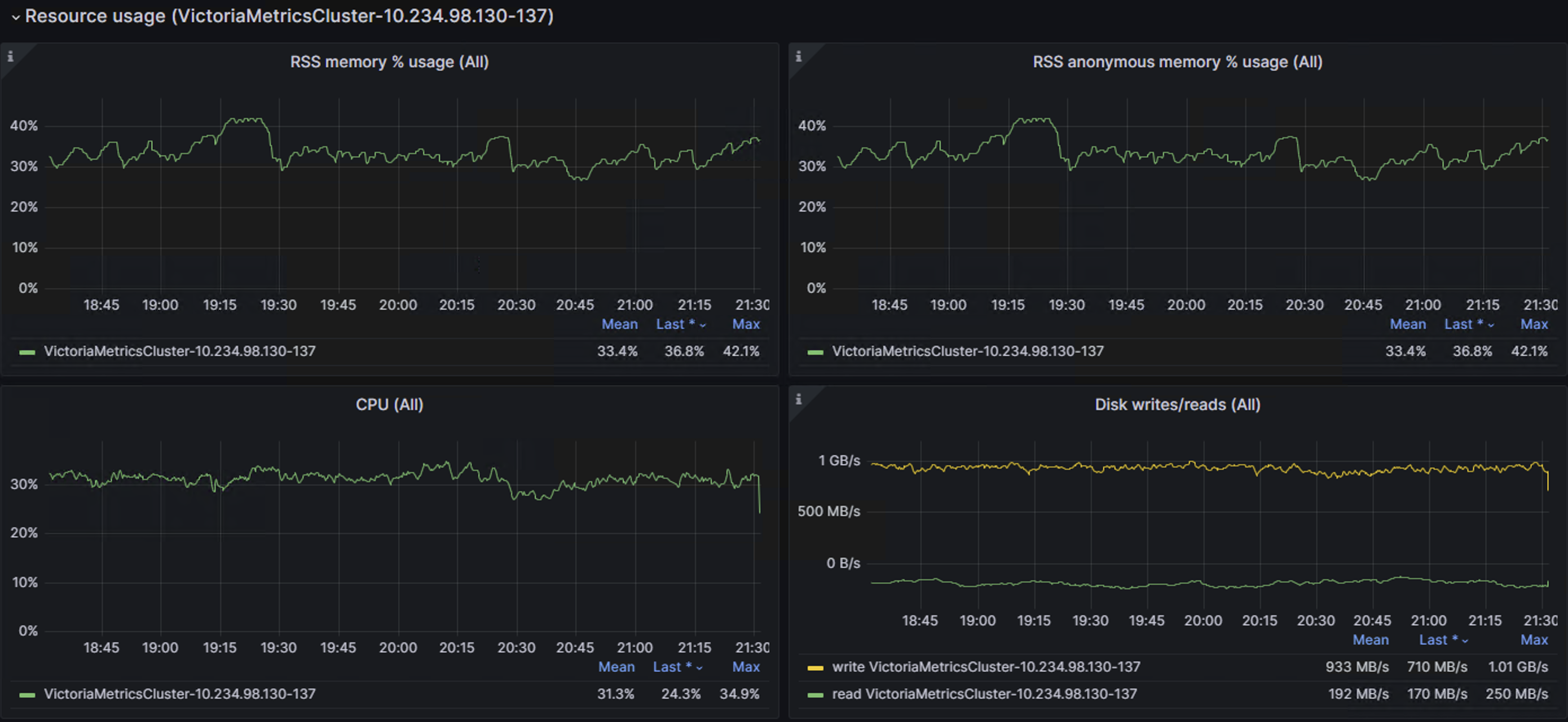
Task: Sort Disk panel legend by Max column
Action: coord(1535,639)
